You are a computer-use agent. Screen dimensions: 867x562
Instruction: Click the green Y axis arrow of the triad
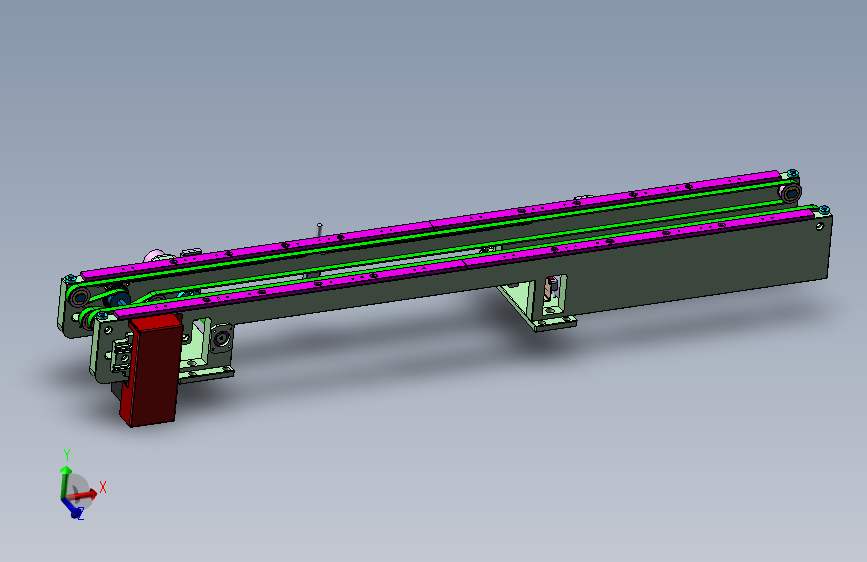[66, 481]
